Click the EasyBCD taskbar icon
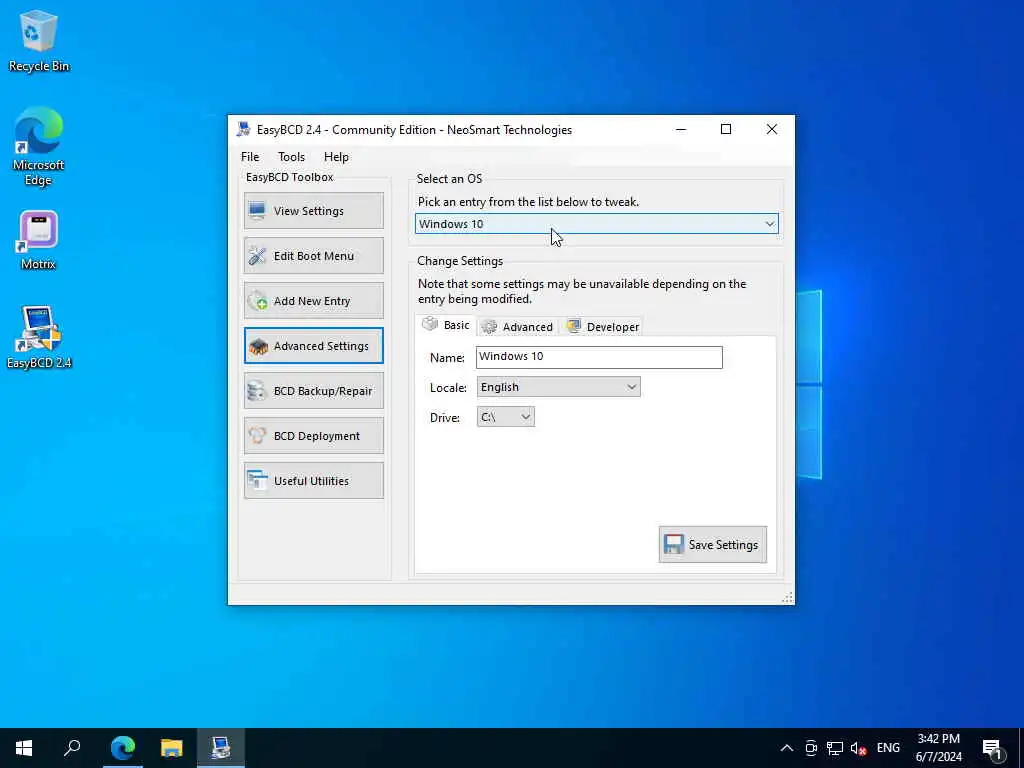This screenshot has width=1024, height=768. coord(221,748)
